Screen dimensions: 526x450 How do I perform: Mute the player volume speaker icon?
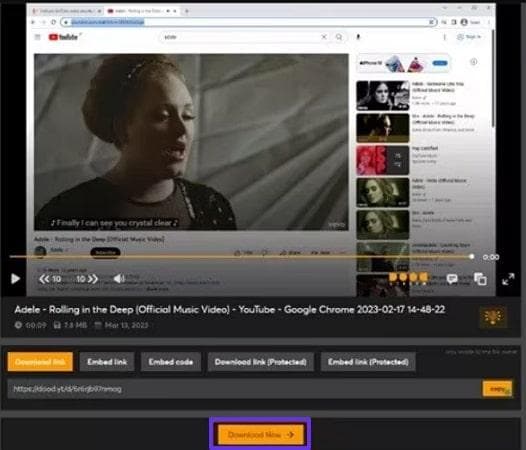pyautogui.click(x=119, y=279)
